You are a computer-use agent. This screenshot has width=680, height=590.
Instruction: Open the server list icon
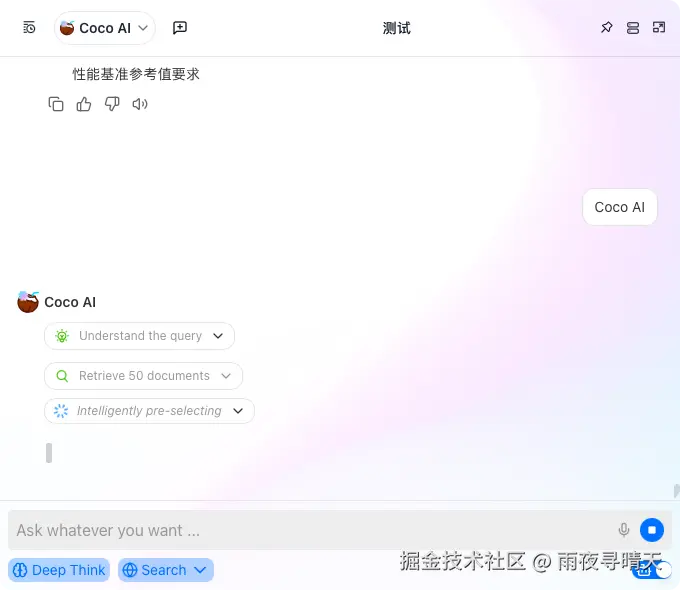(633, 28)
